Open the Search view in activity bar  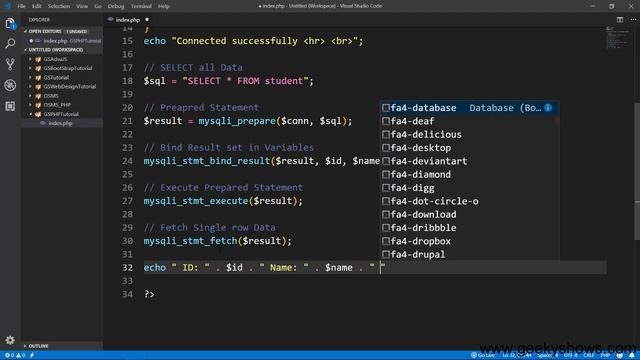[10, 43]
